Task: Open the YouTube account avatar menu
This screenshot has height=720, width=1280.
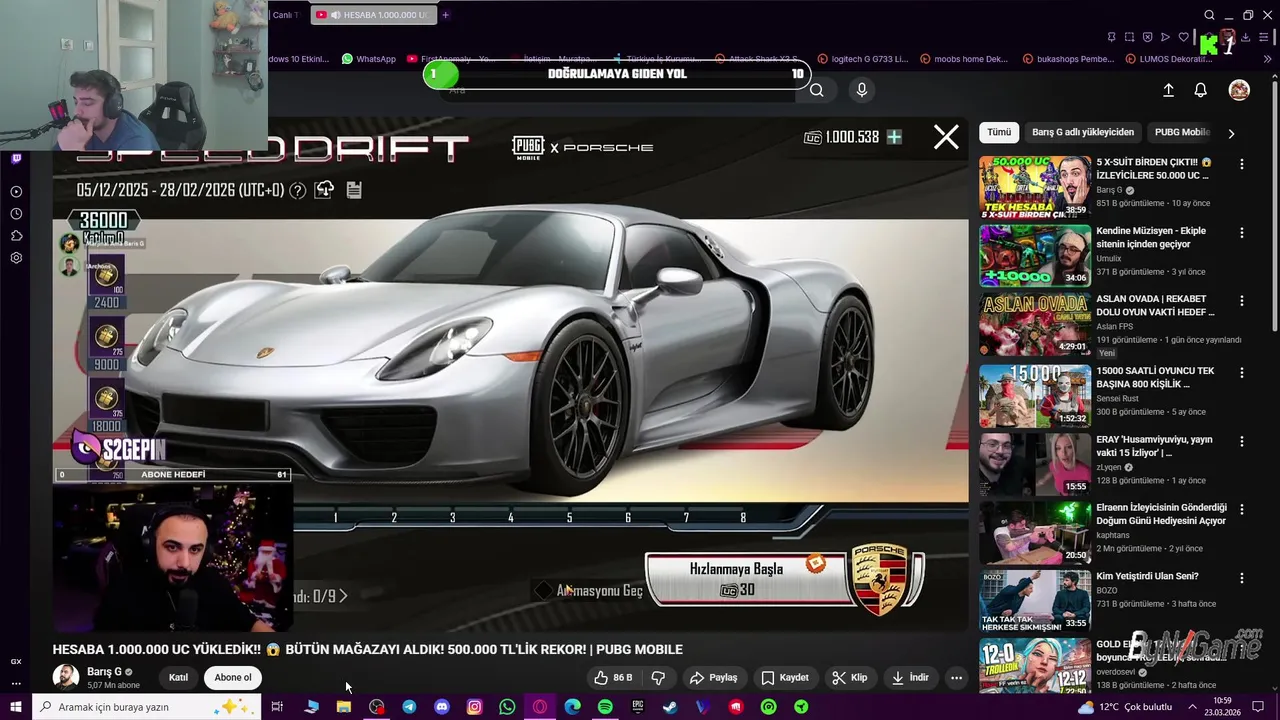Action: click(x=1239, y=90)
